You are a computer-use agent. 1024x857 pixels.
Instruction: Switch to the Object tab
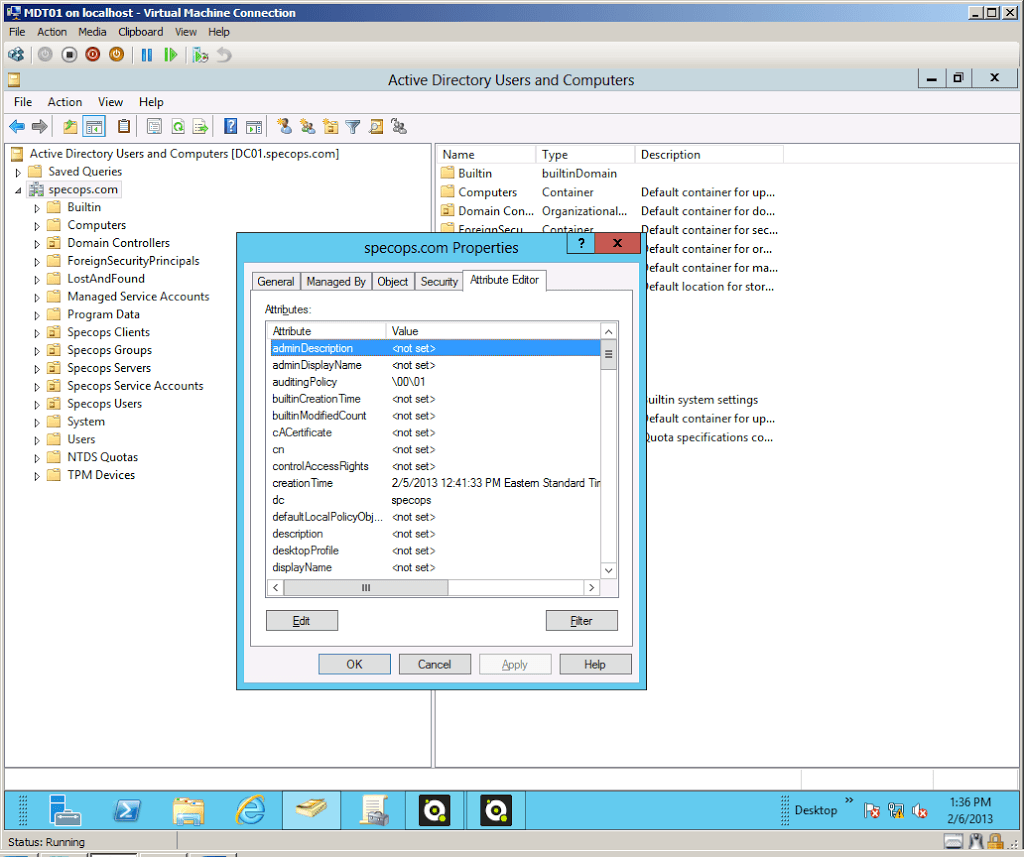click(392, 282)
